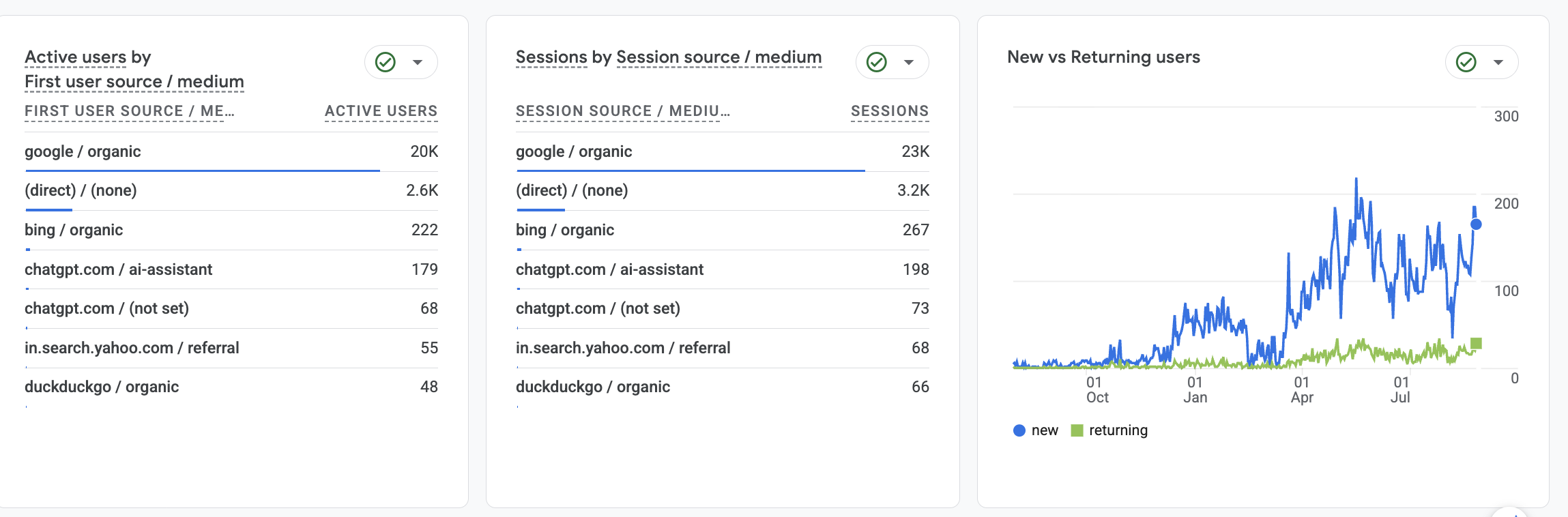Viewport: 1568px width, 517px height.
Task: Toggle the 'new' series legend dot
Action: click(1019, 430)
